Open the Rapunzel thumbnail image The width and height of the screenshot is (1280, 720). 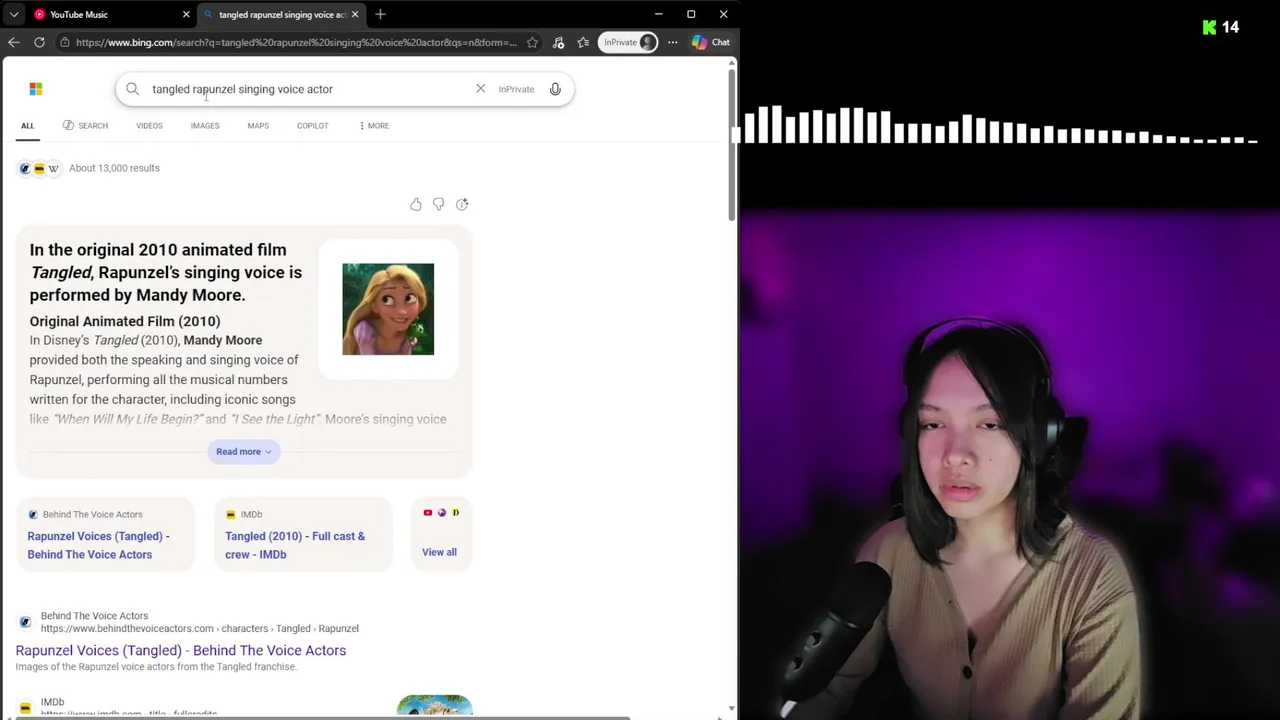pos(388,309)
